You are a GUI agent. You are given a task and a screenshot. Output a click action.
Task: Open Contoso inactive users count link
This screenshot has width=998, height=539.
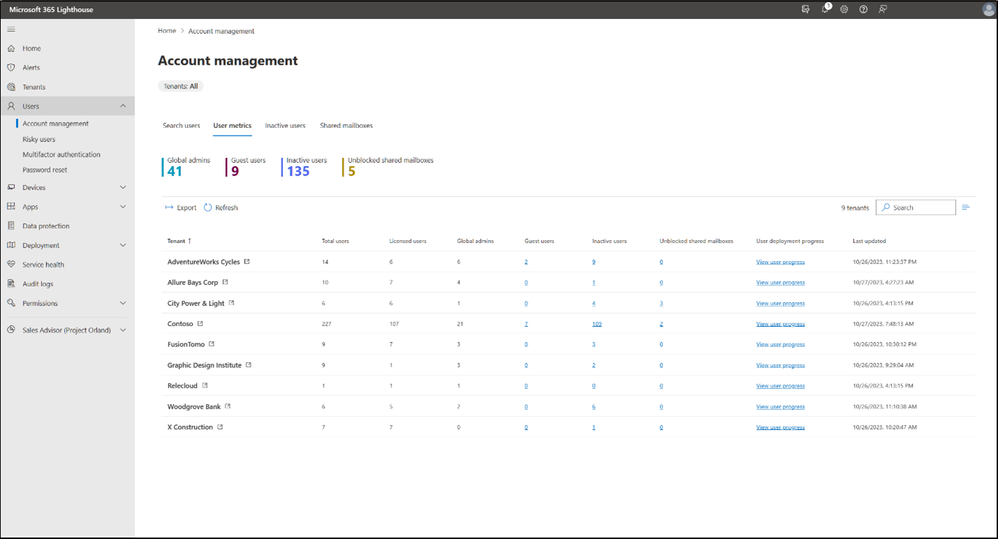tap(596, 324)
